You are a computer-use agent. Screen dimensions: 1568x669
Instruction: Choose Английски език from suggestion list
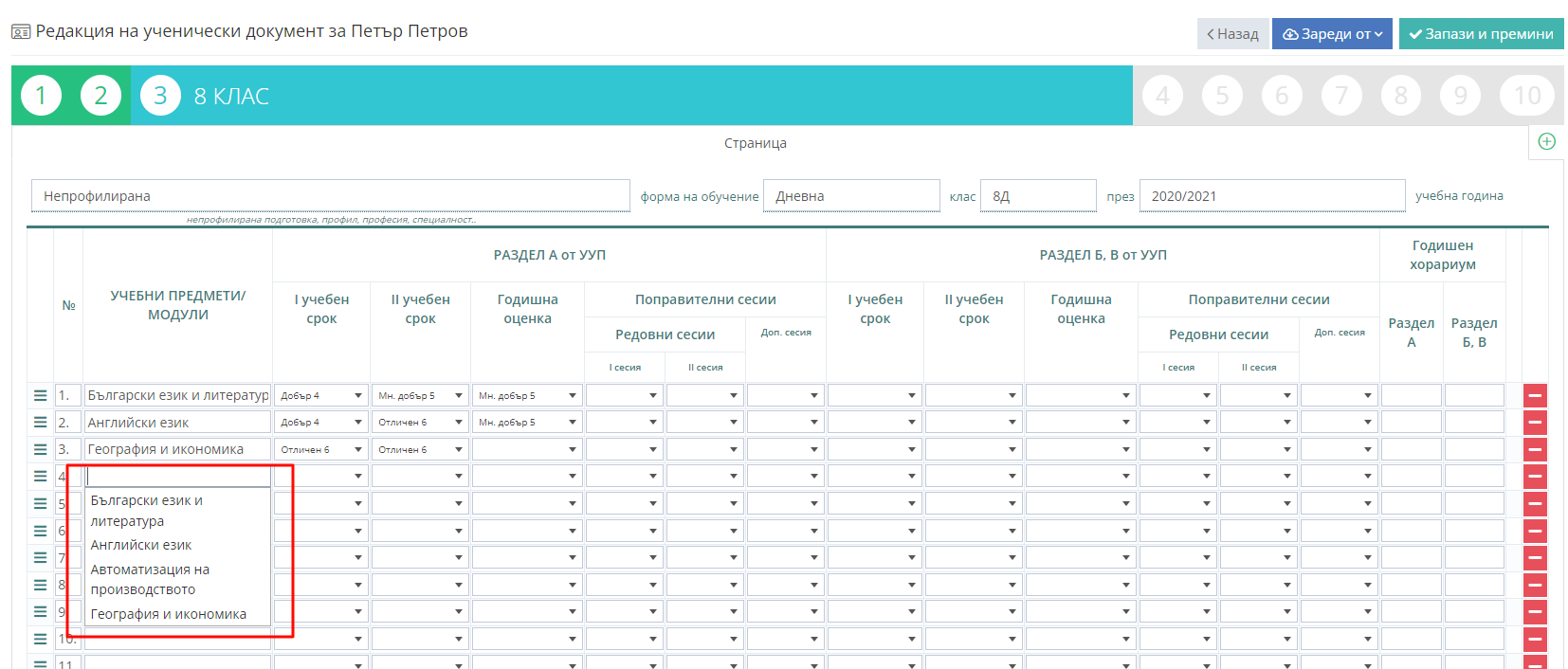[x=178, y=545]
